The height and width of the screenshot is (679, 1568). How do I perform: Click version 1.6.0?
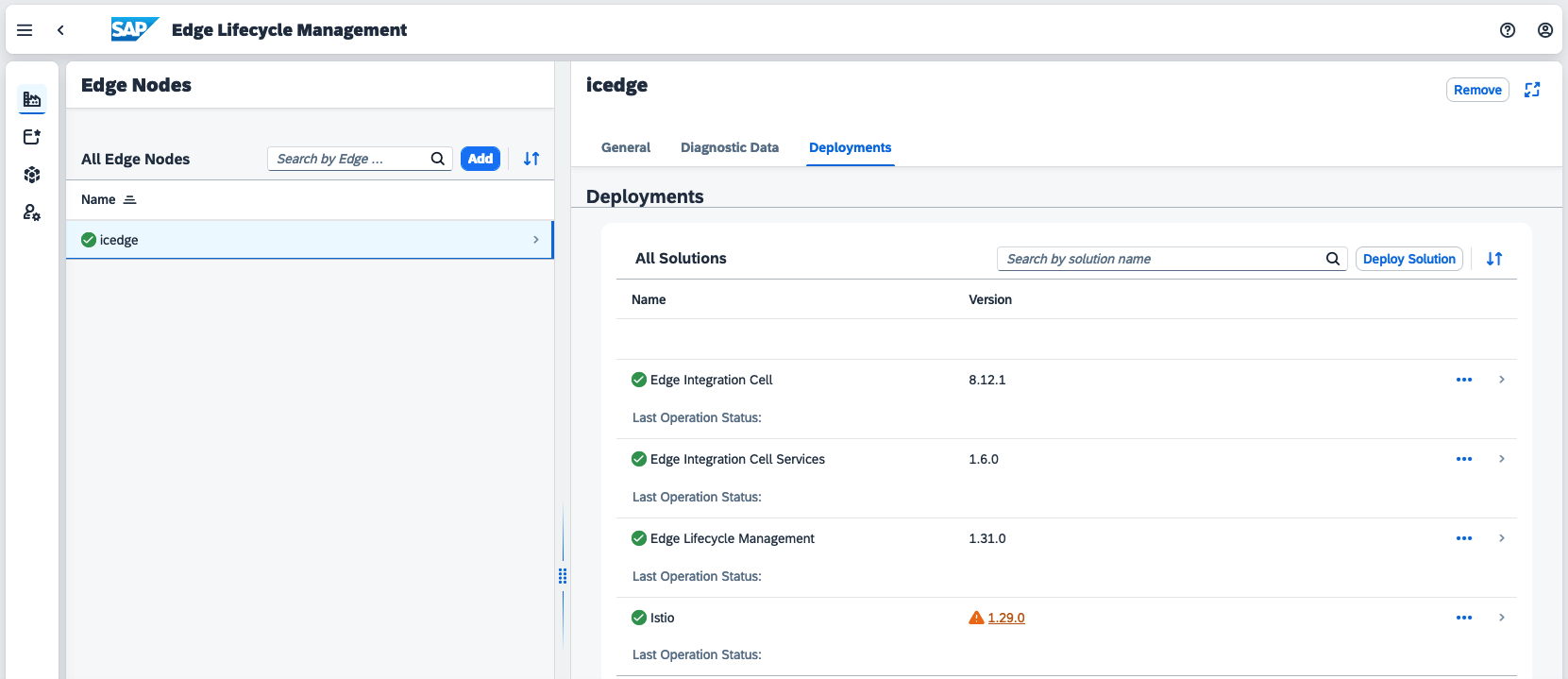[x=984, y=459]
